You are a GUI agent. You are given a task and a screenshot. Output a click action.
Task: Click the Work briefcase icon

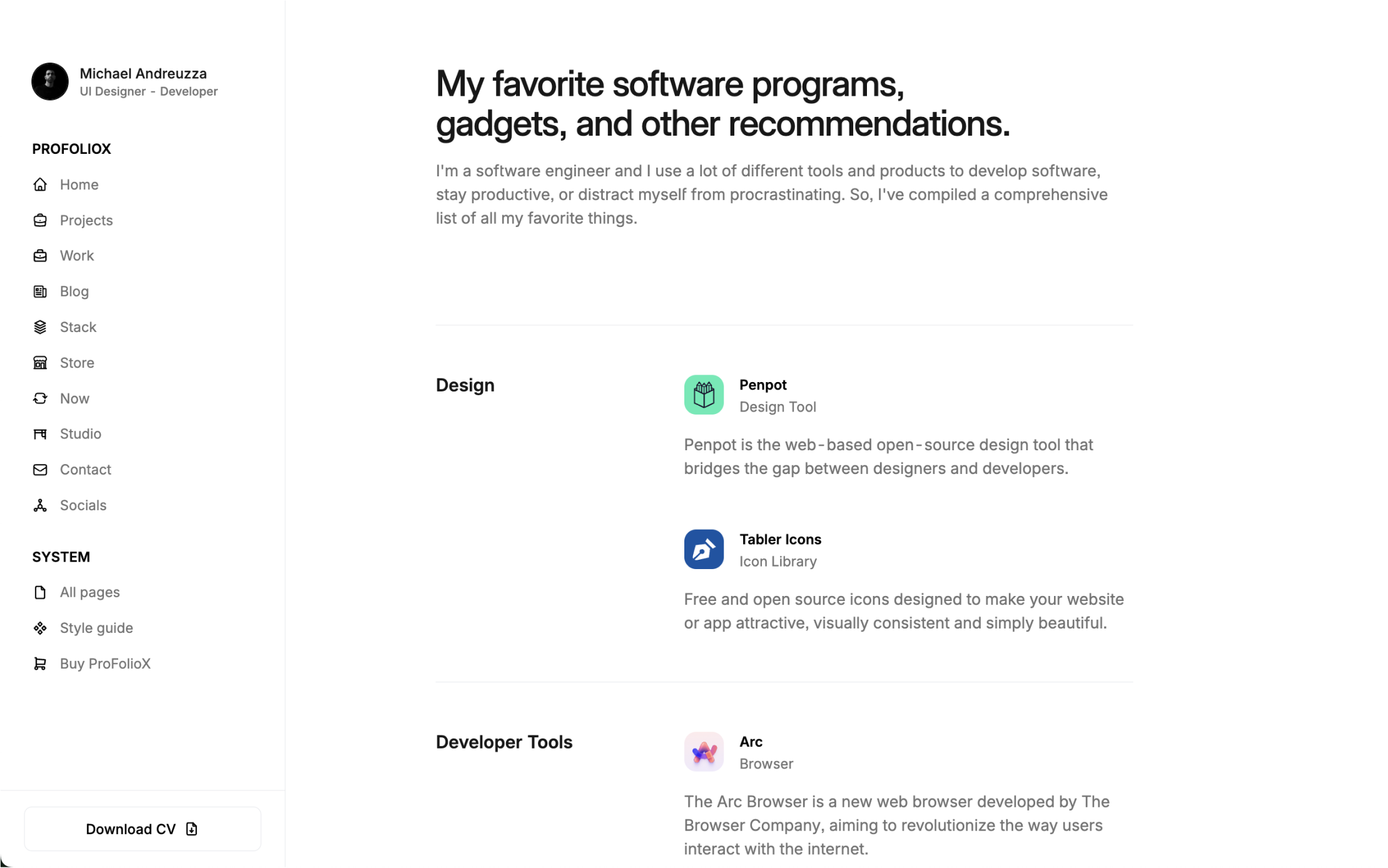click(x=40, y=255)
